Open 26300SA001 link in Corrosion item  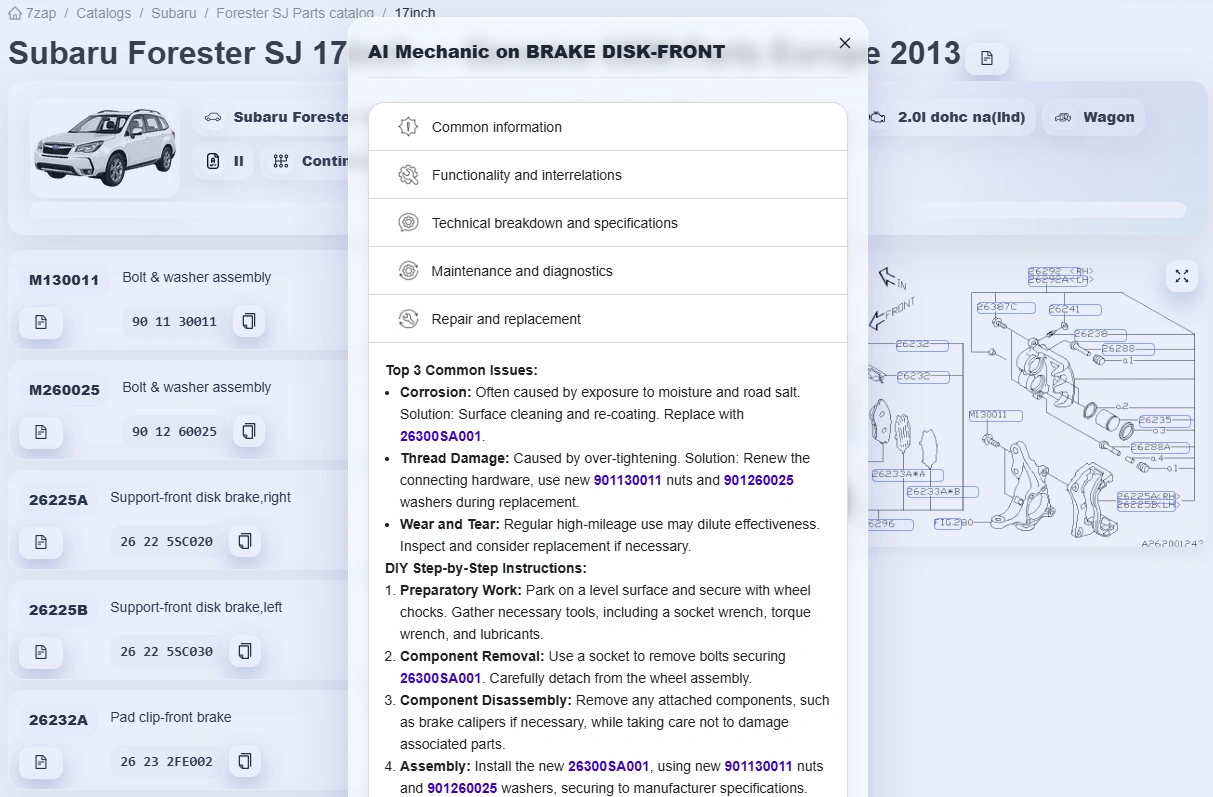pyautogui.click(x=441, y=436)
